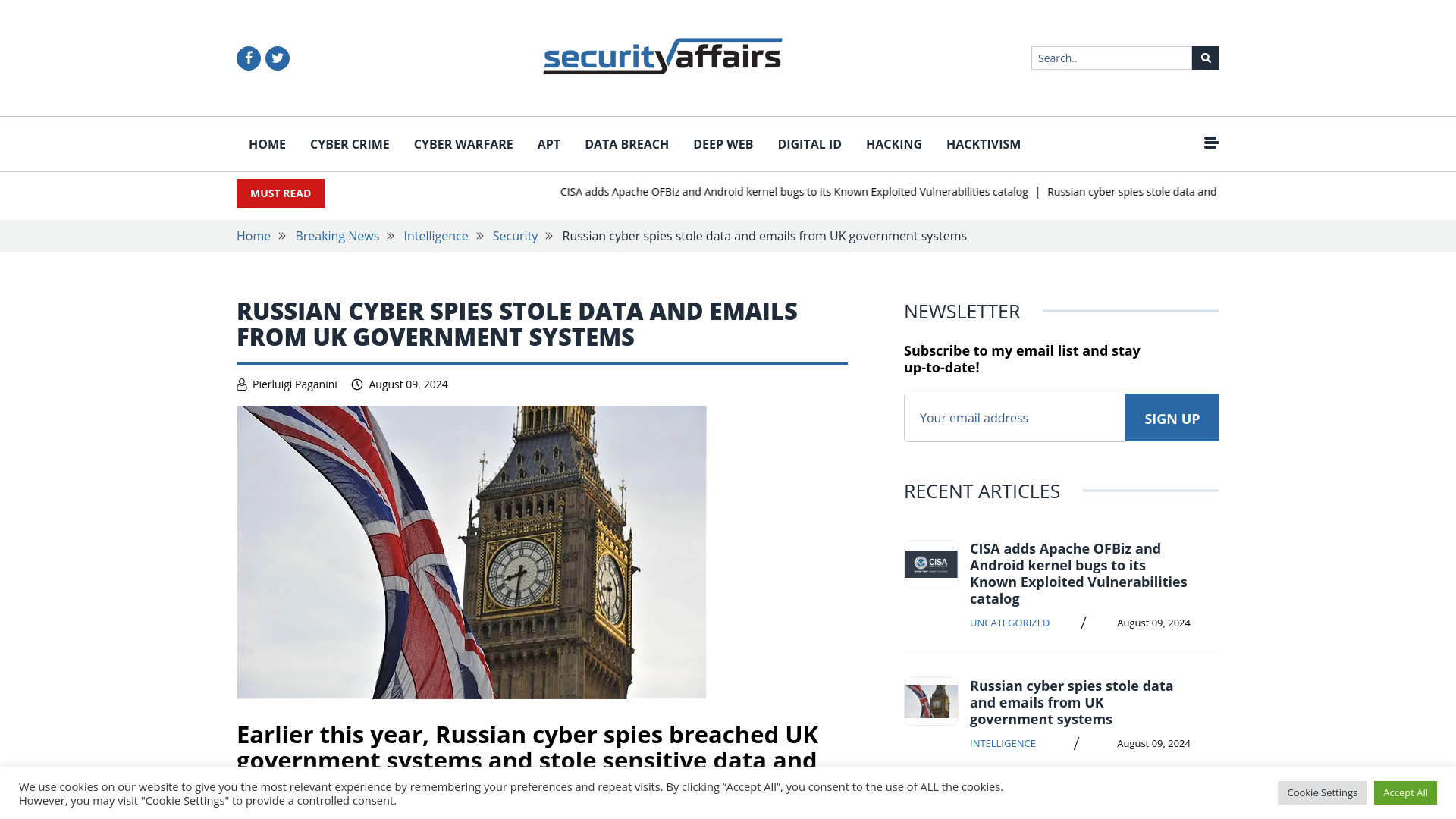This screenshot has height=819, width=1456.
Task: Select the CYBER CRIME menu item
Action: pyautogui.click(x=349, y=144)
